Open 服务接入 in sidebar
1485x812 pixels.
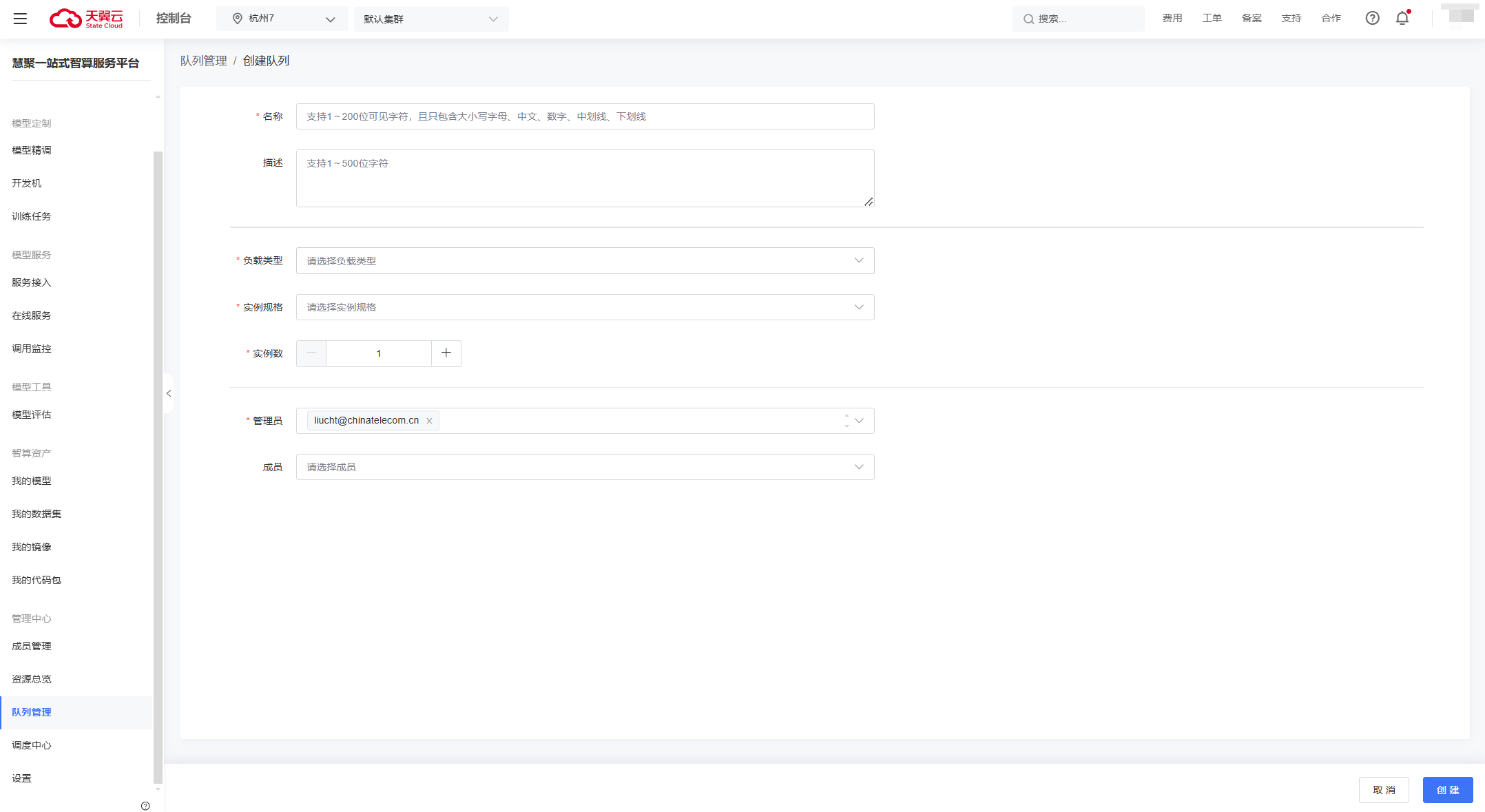[32, 282]
